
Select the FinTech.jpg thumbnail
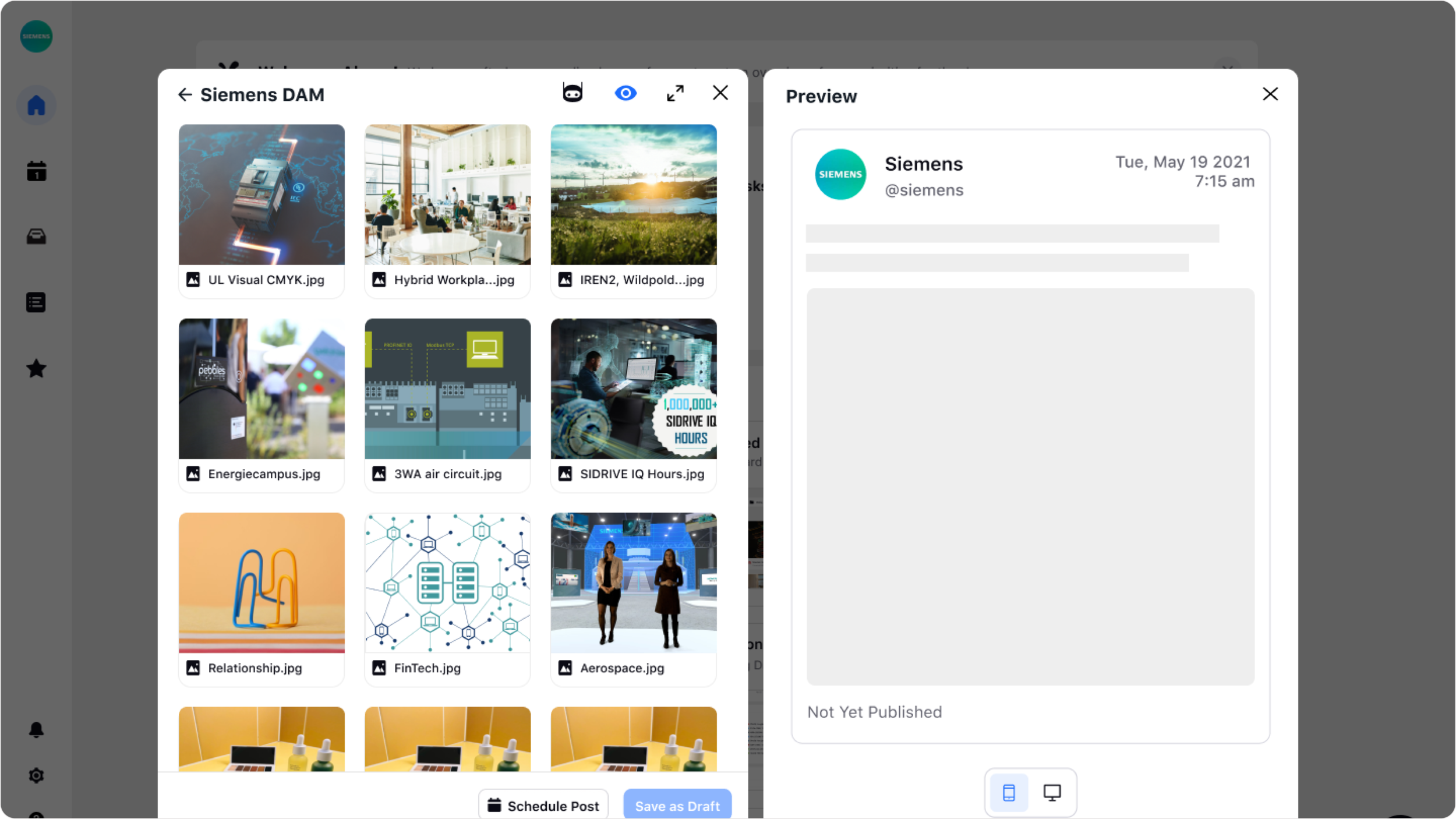click(x=448, y=583)
